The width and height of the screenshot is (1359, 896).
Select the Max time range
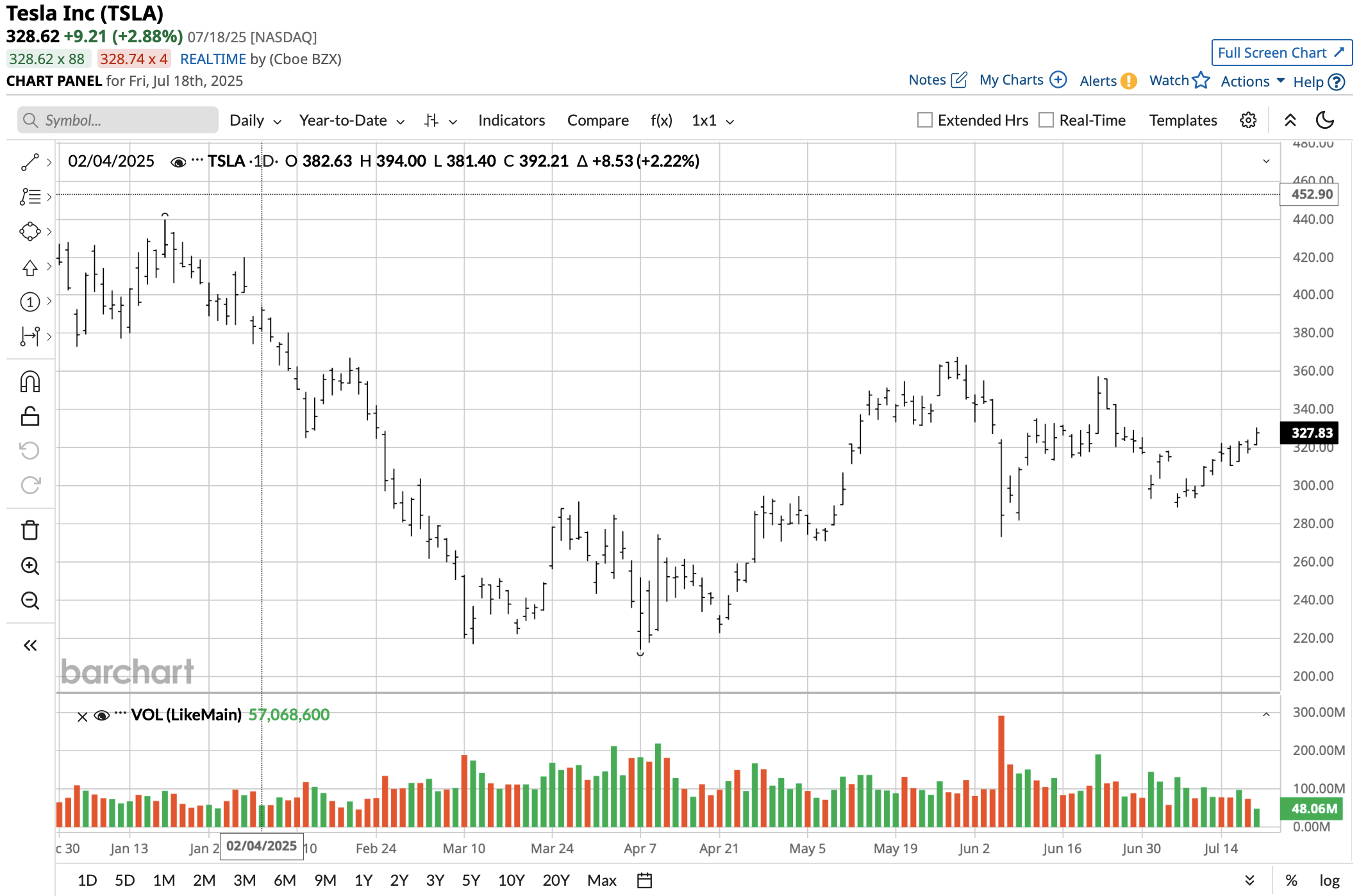602,881
